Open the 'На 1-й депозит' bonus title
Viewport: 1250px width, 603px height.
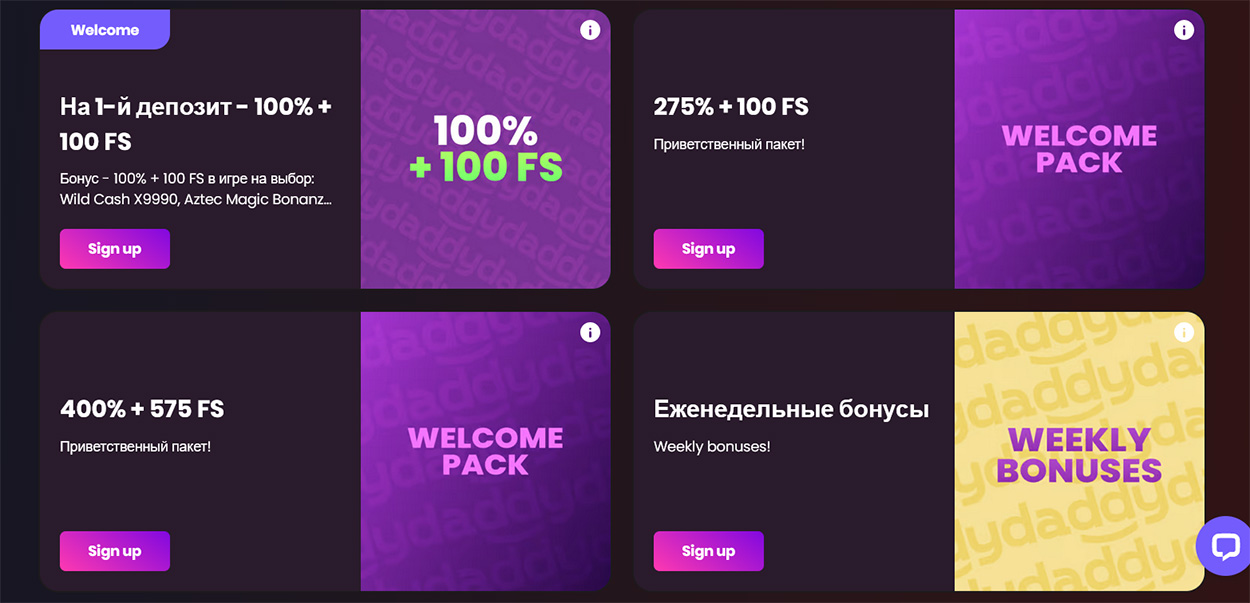[x=196, y=122]
